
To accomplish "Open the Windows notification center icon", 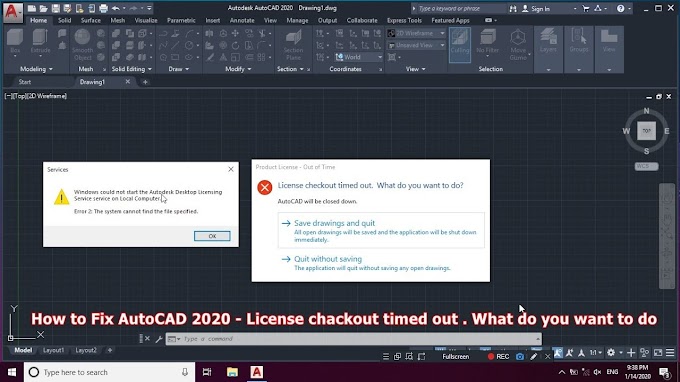I will 664,372.
